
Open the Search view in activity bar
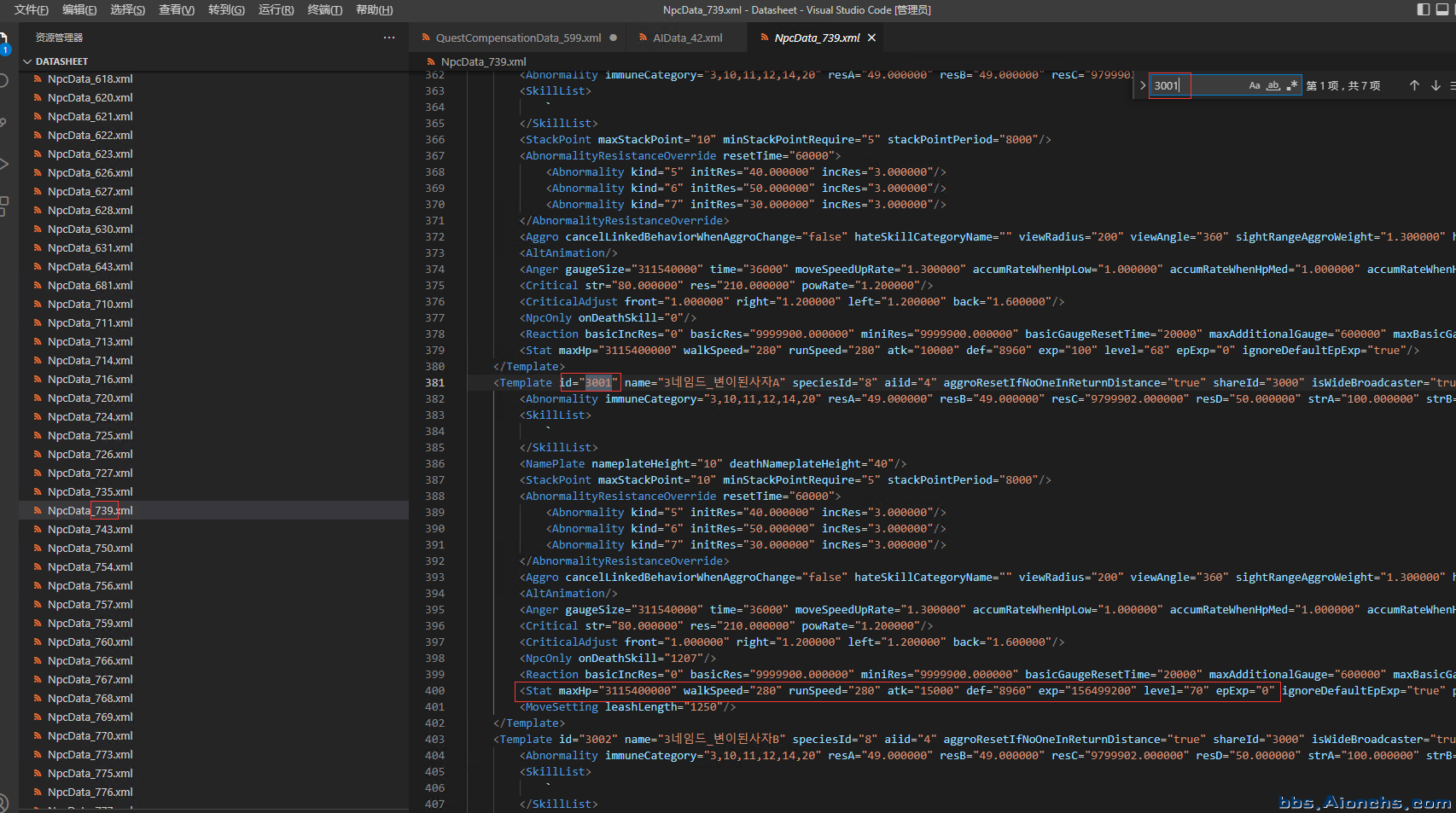click(3, 81)
